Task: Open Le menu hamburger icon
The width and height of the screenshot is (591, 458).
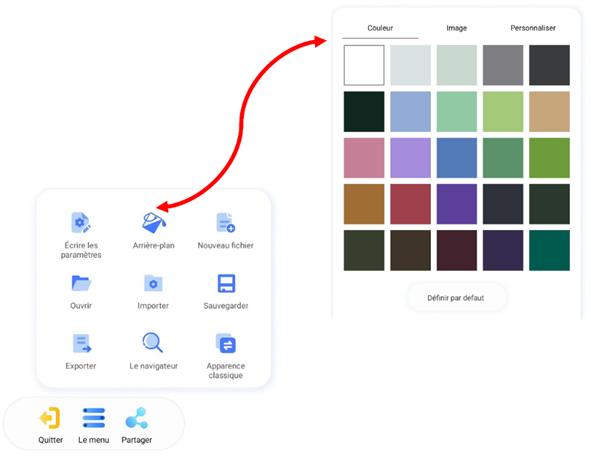Action: point(93,418)
